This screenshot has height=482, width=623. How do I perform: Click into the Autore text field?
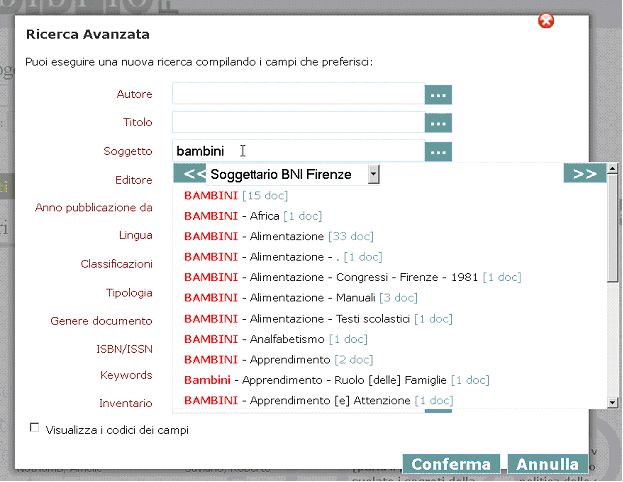tap(298, 94)
